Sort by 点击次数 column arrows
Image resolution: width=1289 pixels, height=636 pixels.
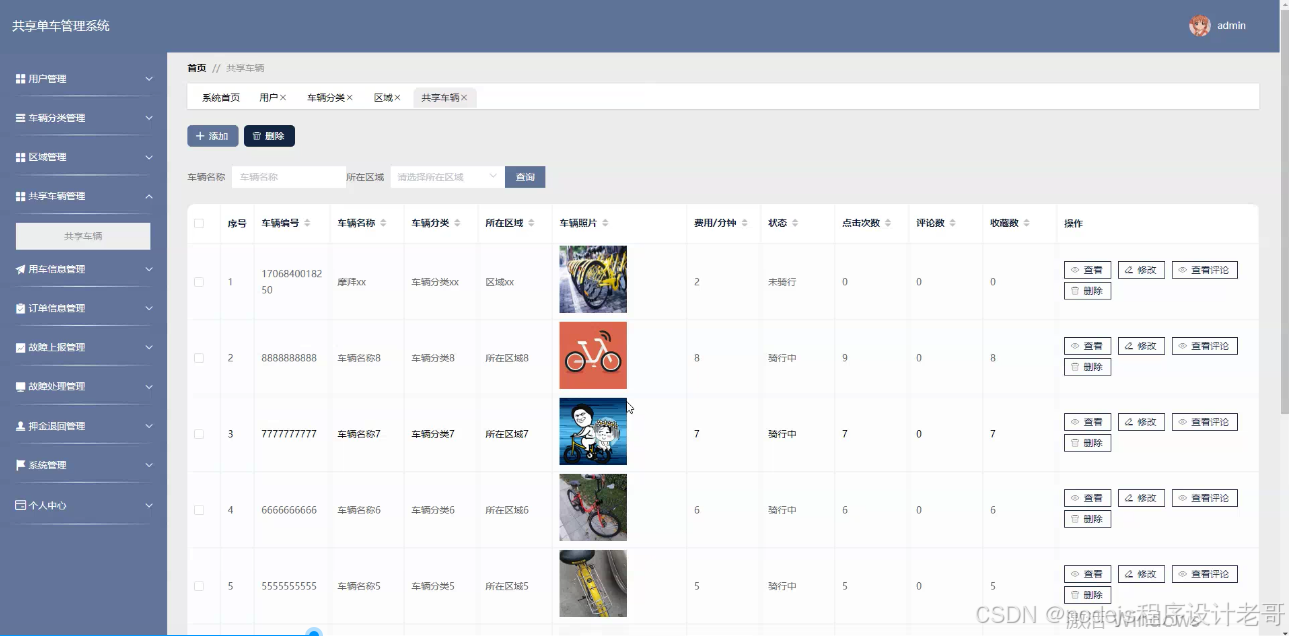(x=889, y=223)
